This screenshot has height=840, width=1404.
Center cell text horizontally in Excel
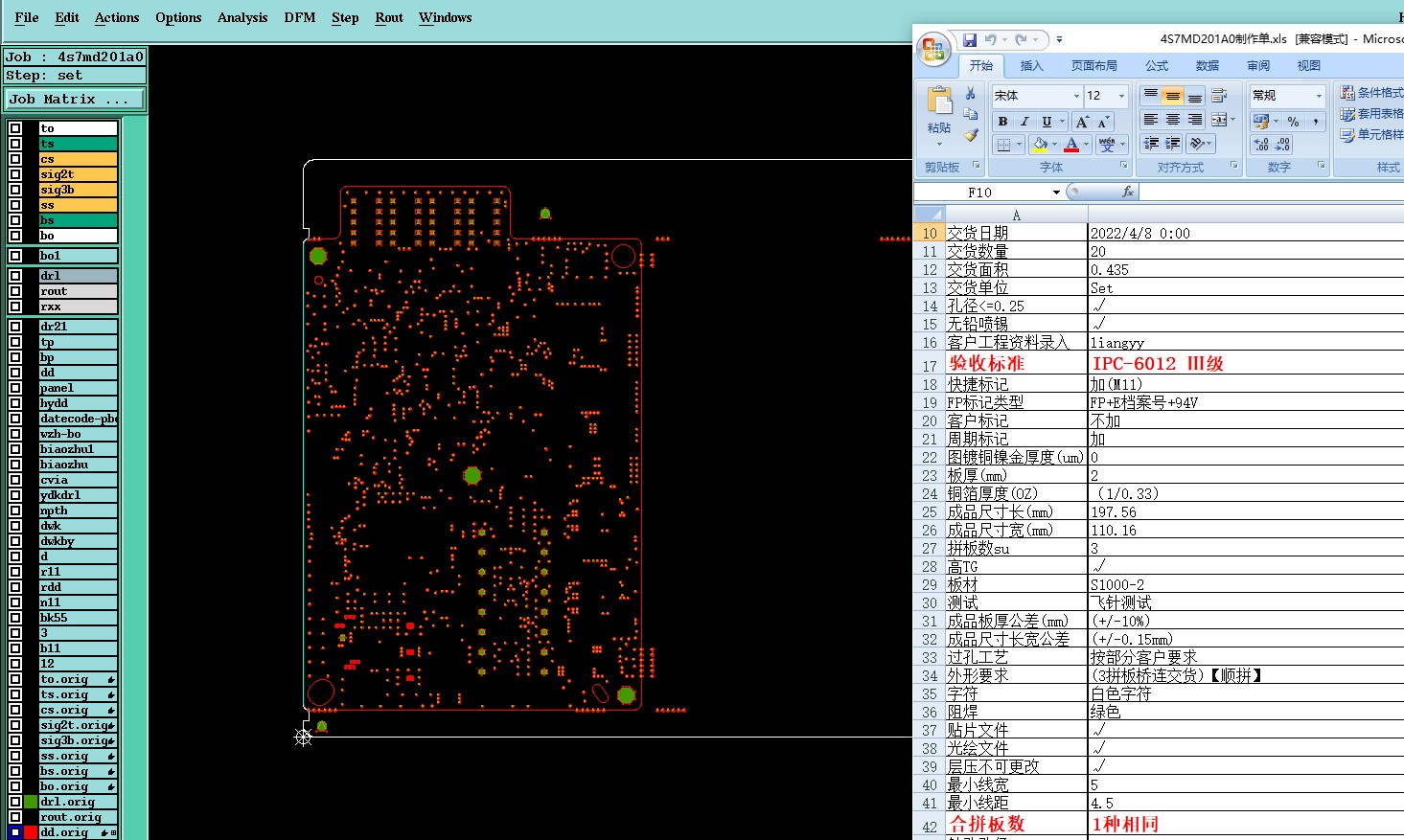point(1173,120)
